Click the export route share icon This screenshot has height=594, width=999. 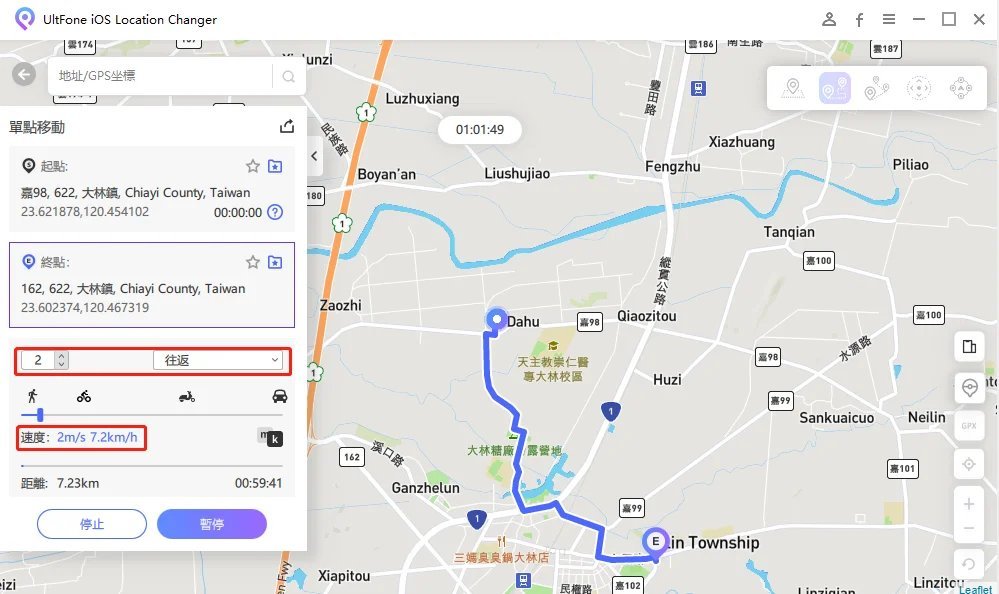[x=287, y=126]
